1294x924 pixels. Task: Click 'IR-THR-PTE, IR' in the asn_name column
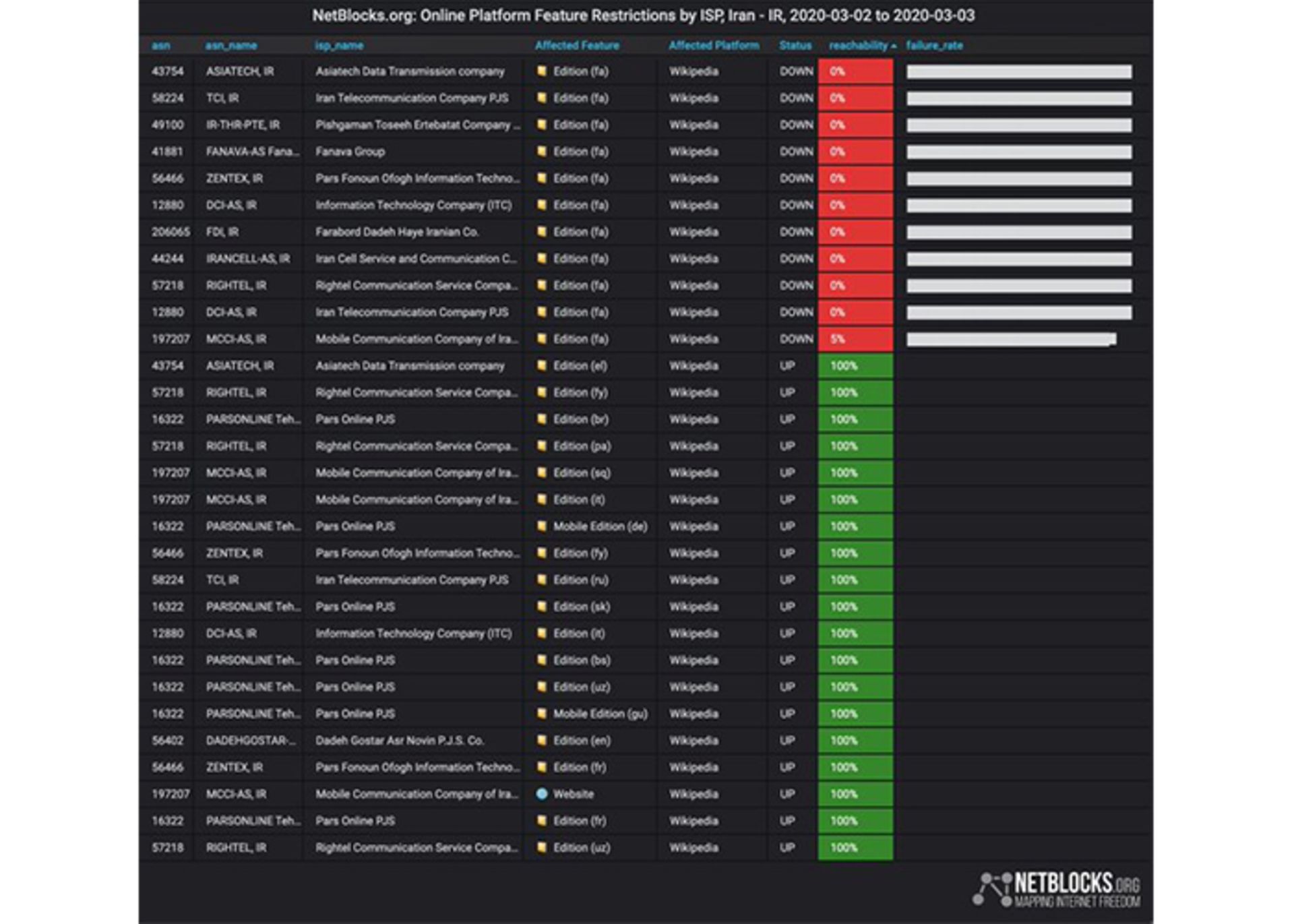pyautogui.click(x=243, y=125)
